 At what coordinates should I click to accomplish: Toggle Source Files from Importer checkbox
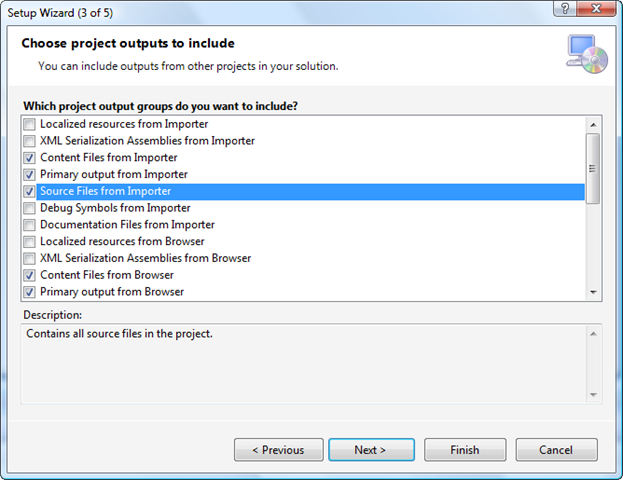[x=30, y=191]
